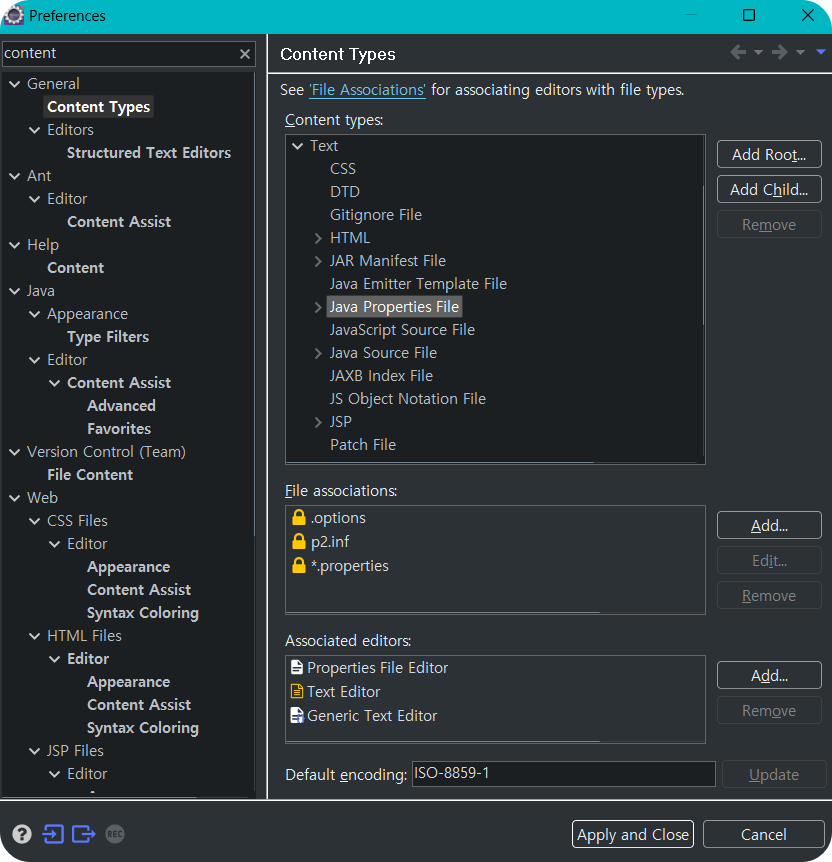Select JS Object Notation File
The width and height of the screenshot is (832, 862).
(407, 399)
